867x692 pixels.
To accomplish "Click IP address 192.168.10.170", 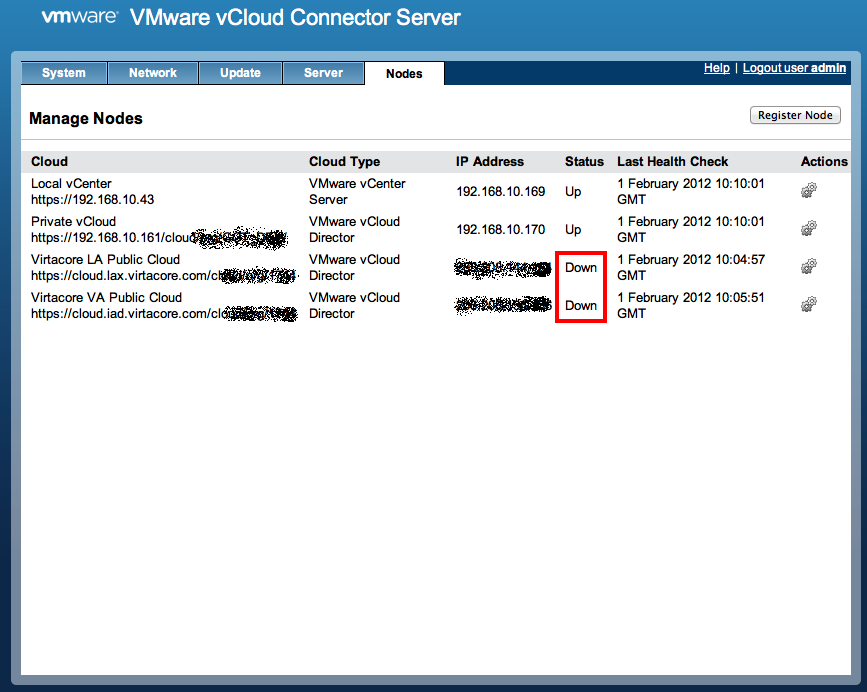I will (501, 229).
